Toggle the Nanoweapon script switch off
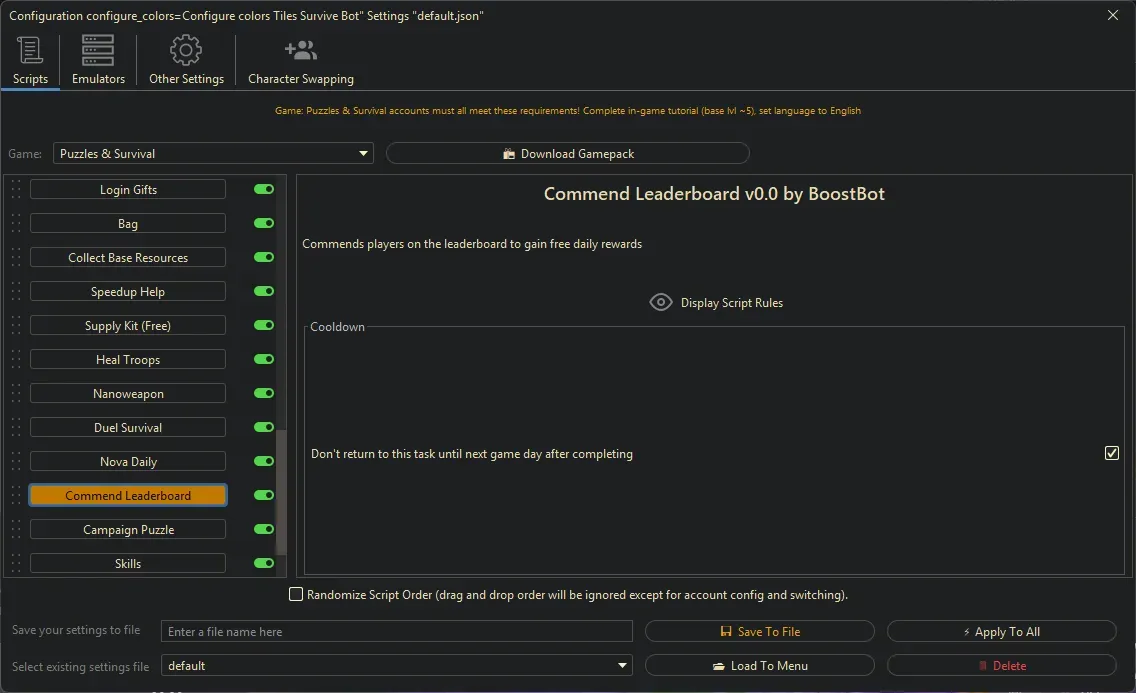The width and height of the screenshot is (1136, 693). tap(263, 393)
